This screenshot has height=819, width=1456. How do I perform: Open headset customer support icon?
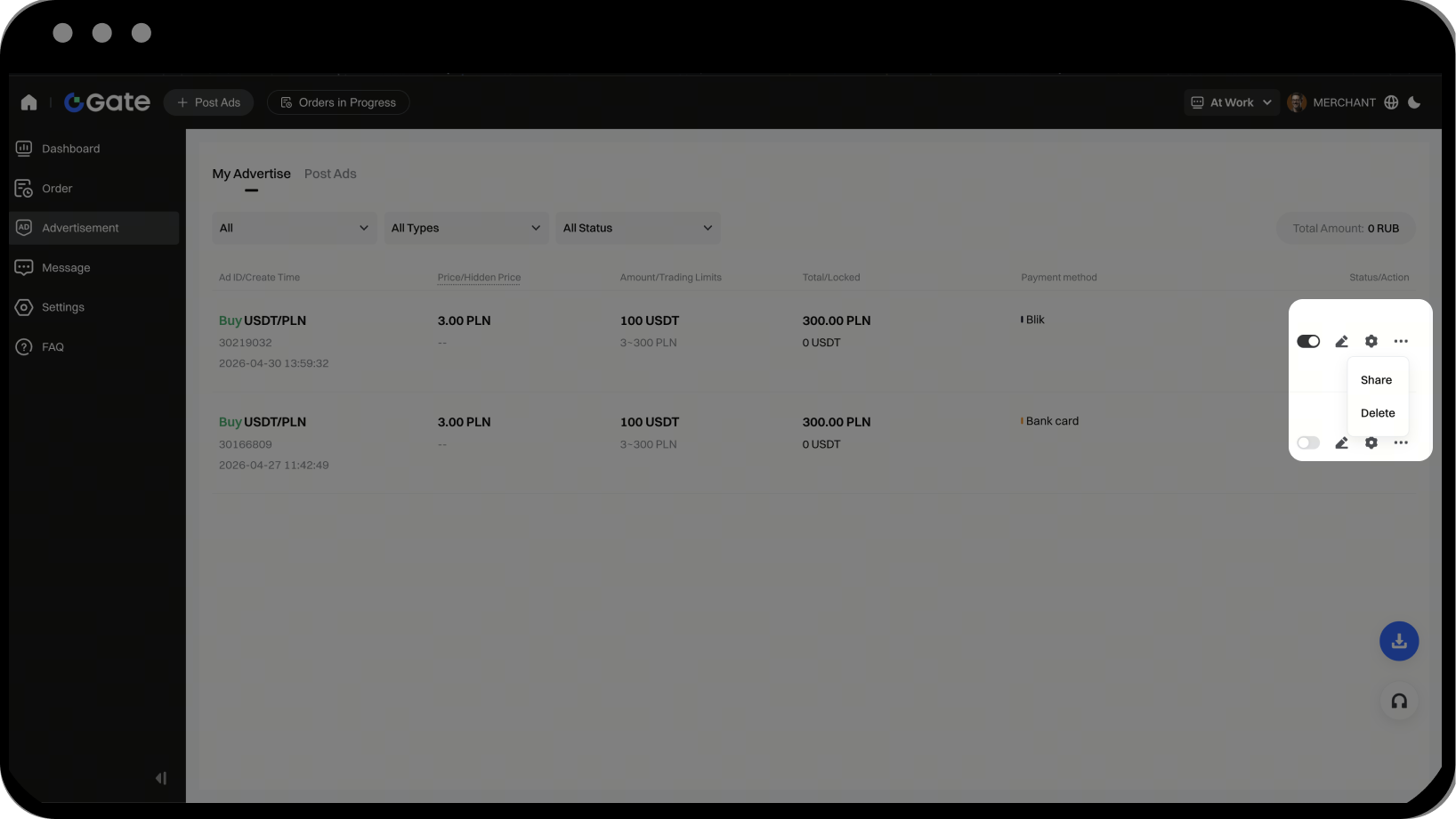tap(1399, 701)
